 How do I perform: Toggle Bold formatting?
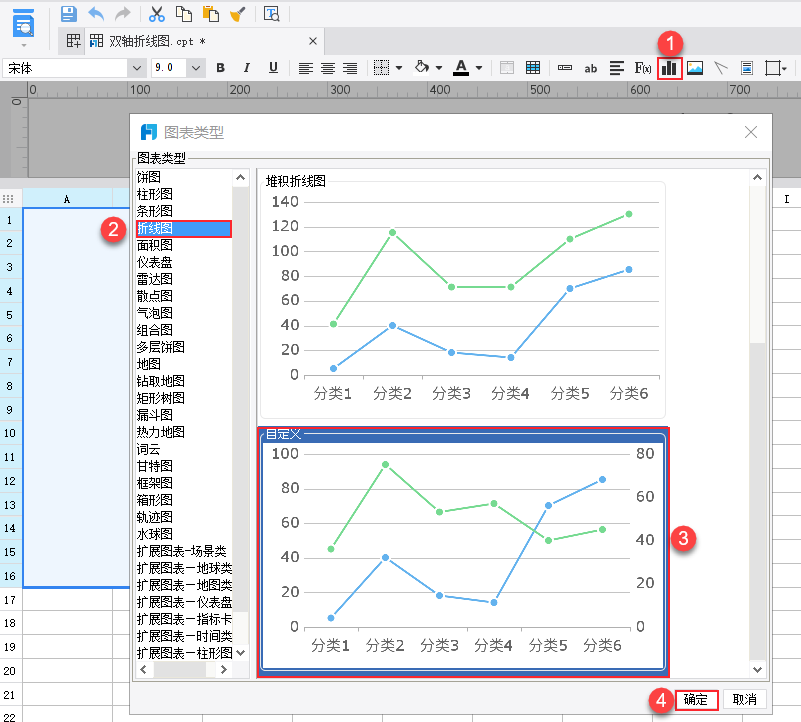pos(220,68)
